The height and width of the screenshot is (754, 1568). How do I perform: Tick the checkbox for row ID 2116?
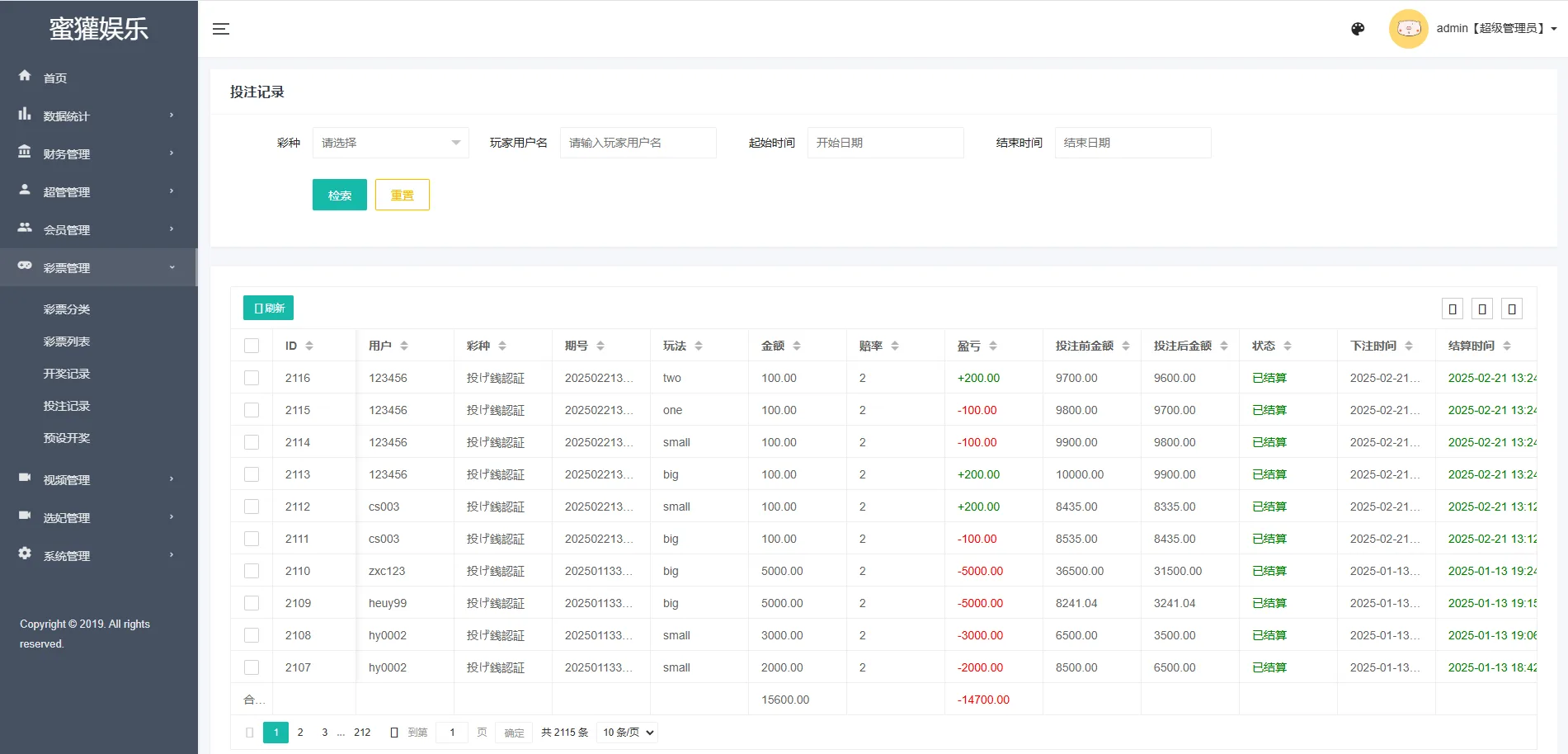click(x=252, y=378)
